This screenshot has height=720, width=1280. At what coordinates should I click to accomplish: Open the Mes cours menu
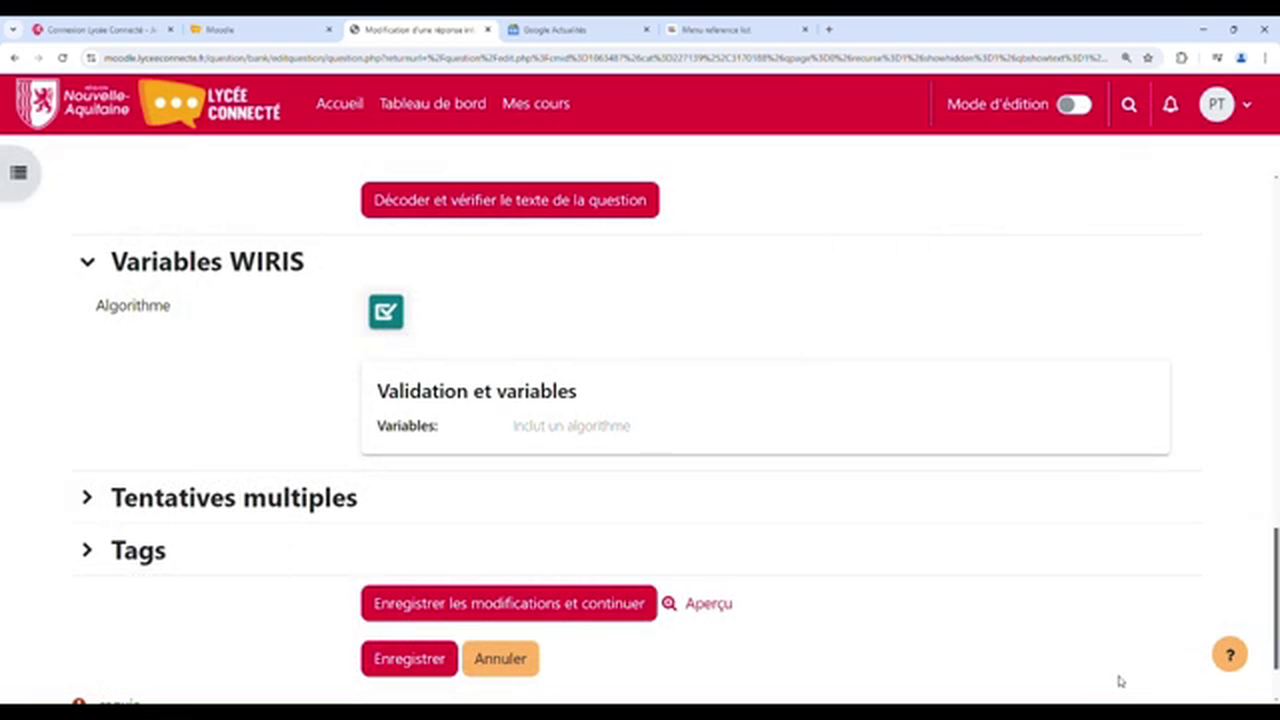click(535, 103)
